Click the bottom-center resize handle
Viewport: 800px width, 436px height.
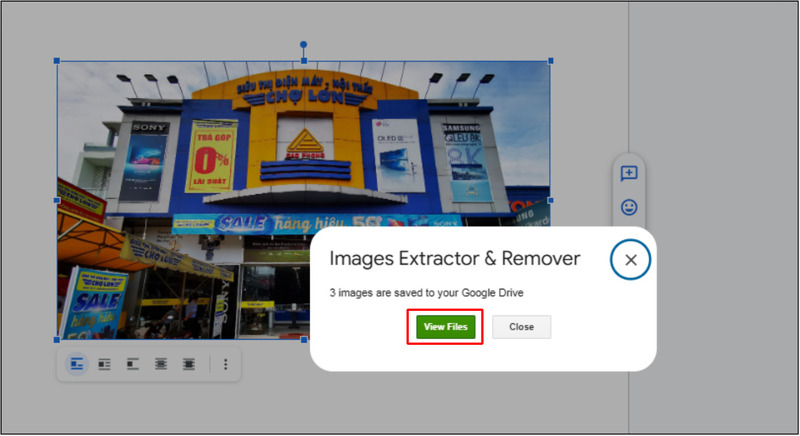(304, 339)
